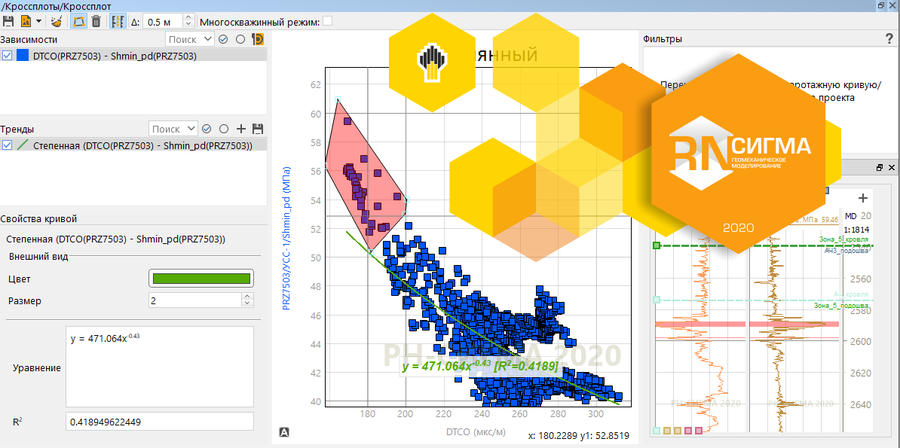Screen dimensions: 900x448
Task: Expand the export image dropdown arrow
Action: 38,21
